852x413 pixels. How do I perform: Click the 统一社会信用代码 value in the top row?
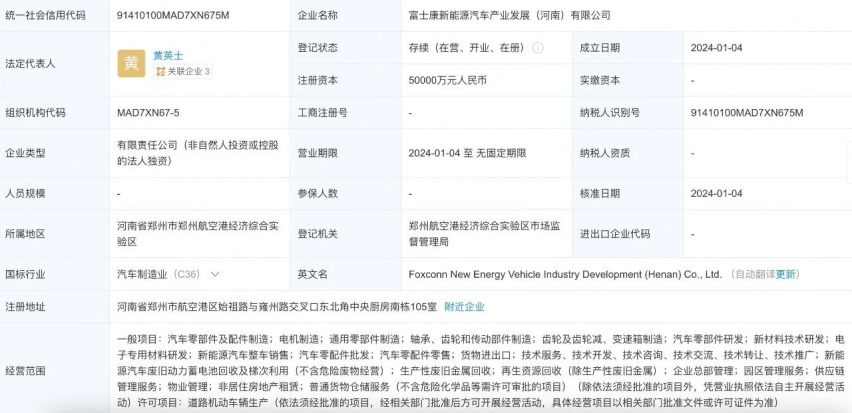pyautogui.click(x=173, y=15)
